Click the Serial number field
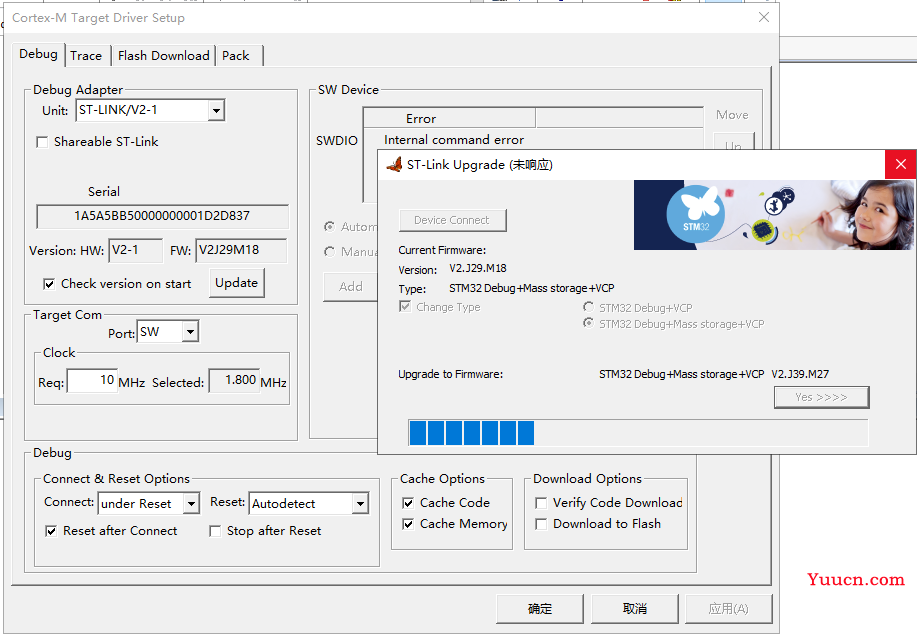This screenshot has width=917, height=634. point(162,216)
